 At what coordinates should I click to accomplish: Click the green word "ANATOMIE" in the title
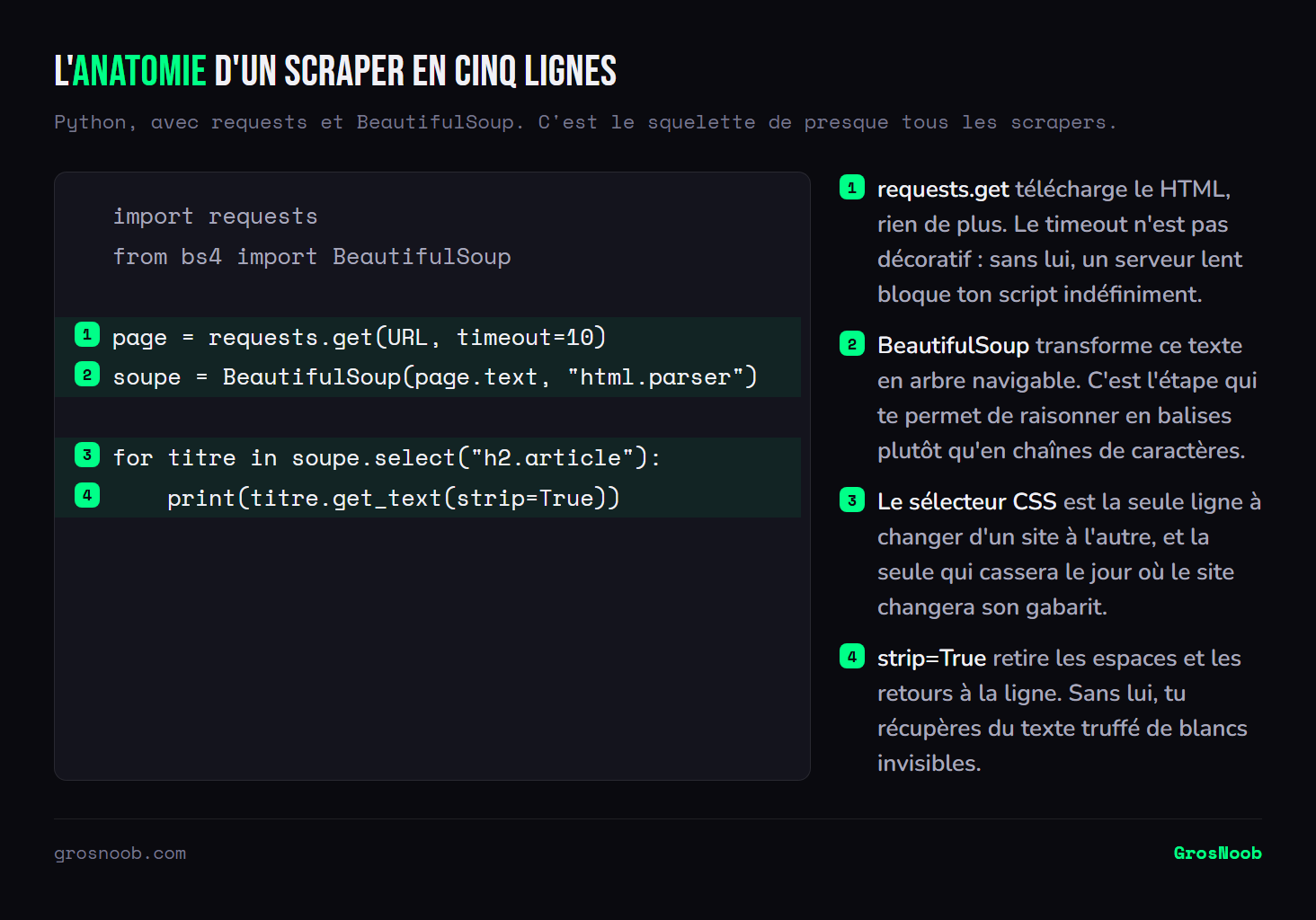click(x=139, y=71)
